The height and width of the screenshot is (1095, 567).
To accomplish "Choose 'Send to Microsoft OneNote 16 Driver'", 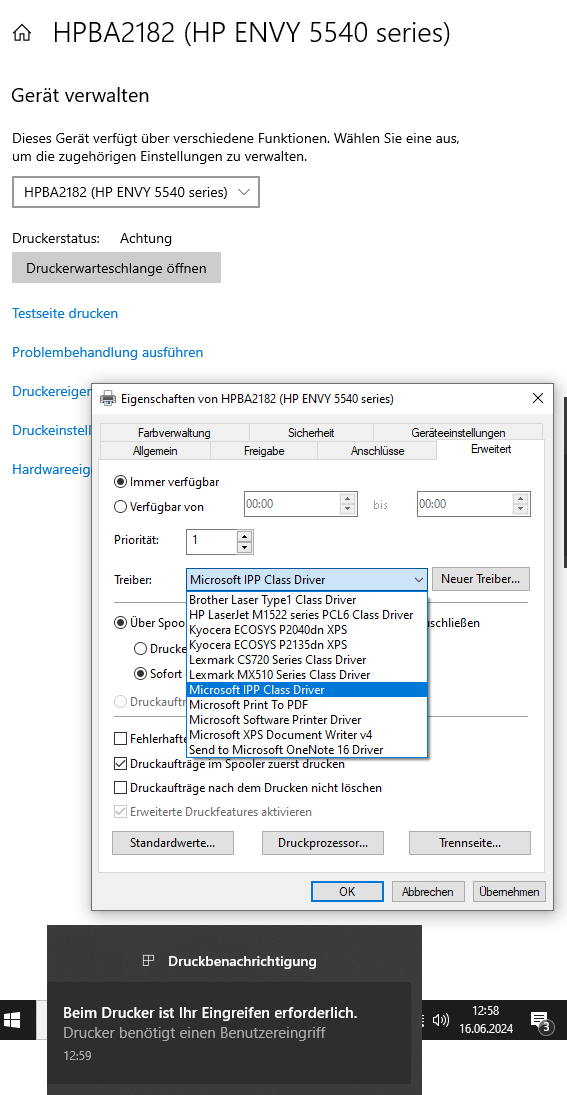I will 307,749.
